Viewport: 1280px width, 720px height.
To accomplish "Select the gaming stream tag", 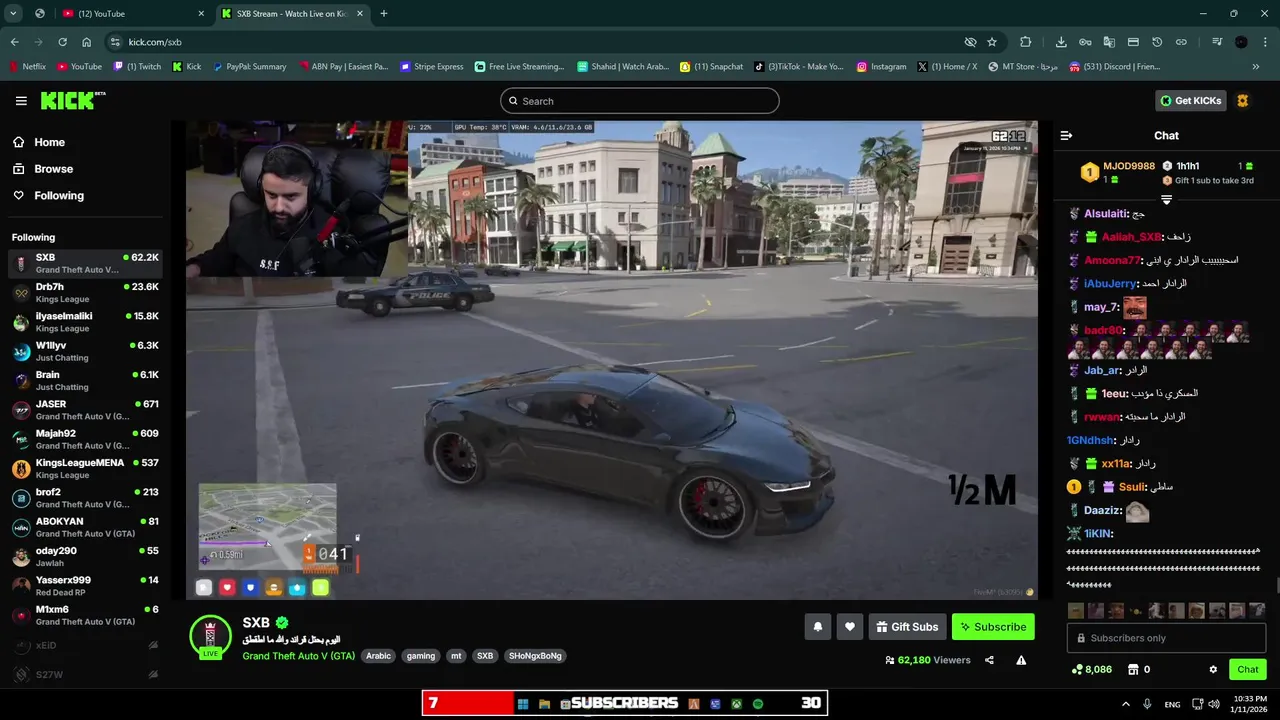I will click(421, 656).
